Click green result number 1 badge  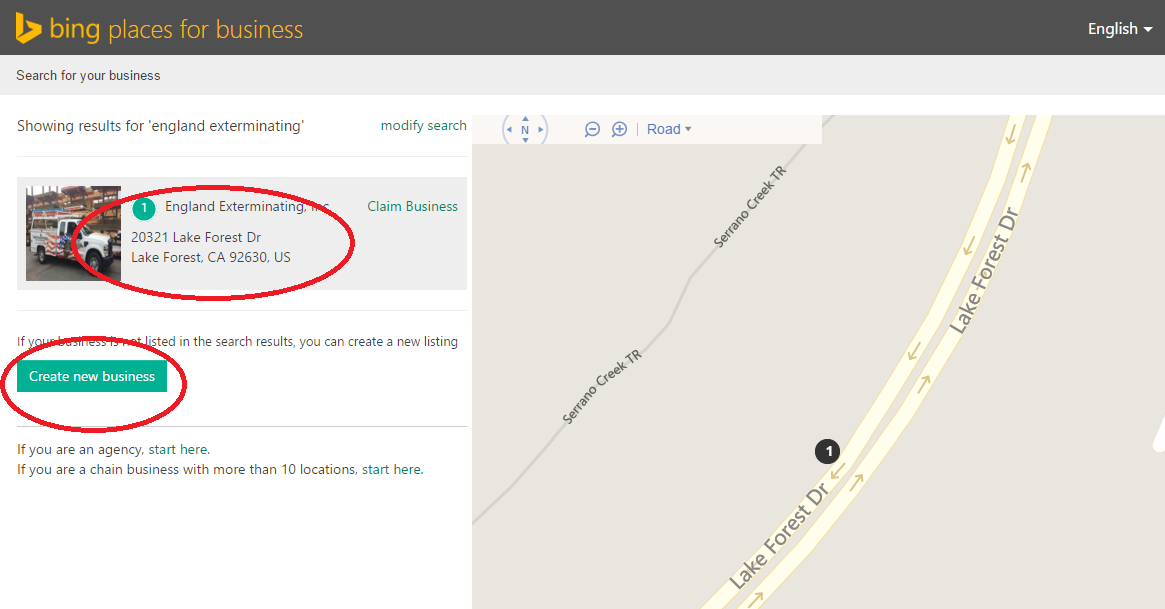(144, 209)
